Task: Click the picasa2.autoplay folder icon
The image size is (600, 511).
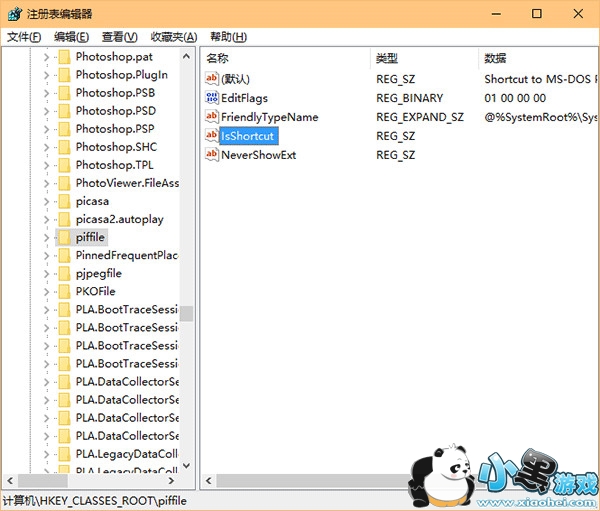Action: point(64,219)
